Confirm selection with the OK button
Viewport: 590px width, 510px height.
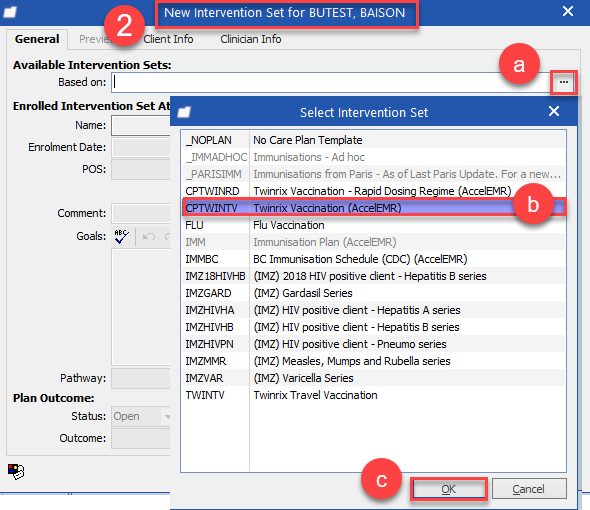(x=449, y=489)
